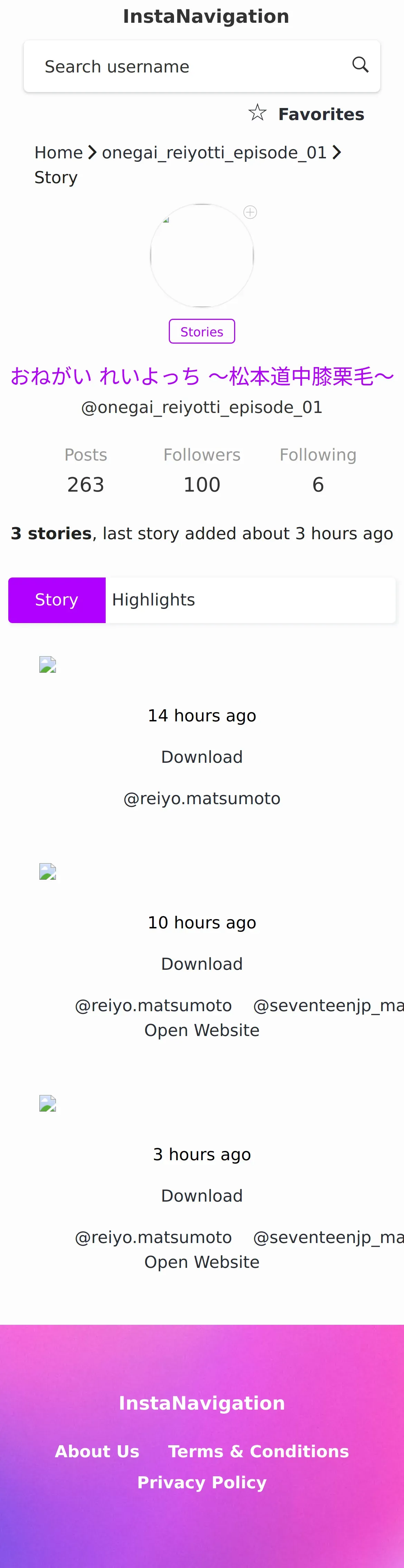Open the 3 hours ago story thumbnail
404x1568 pixels.
coord(48,1104)
